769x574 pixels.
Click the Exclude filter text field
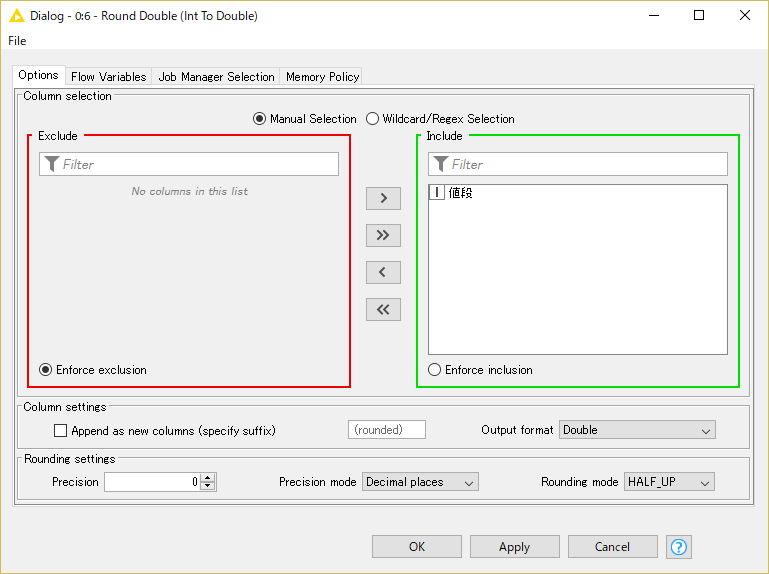[x=189, y=164]
